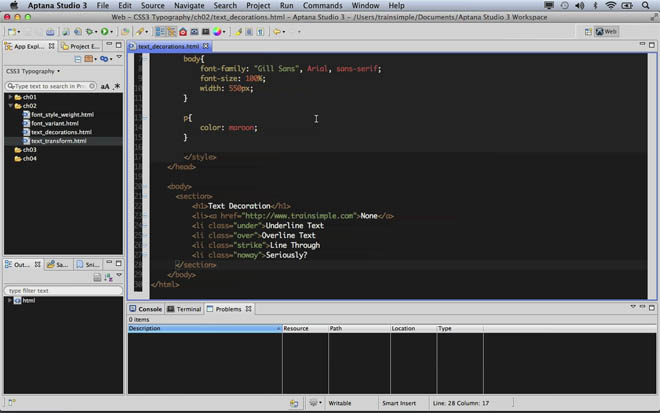660x413 pixels.
Task: Switch to Project Explorer tab
Action: tap(80, 46)
